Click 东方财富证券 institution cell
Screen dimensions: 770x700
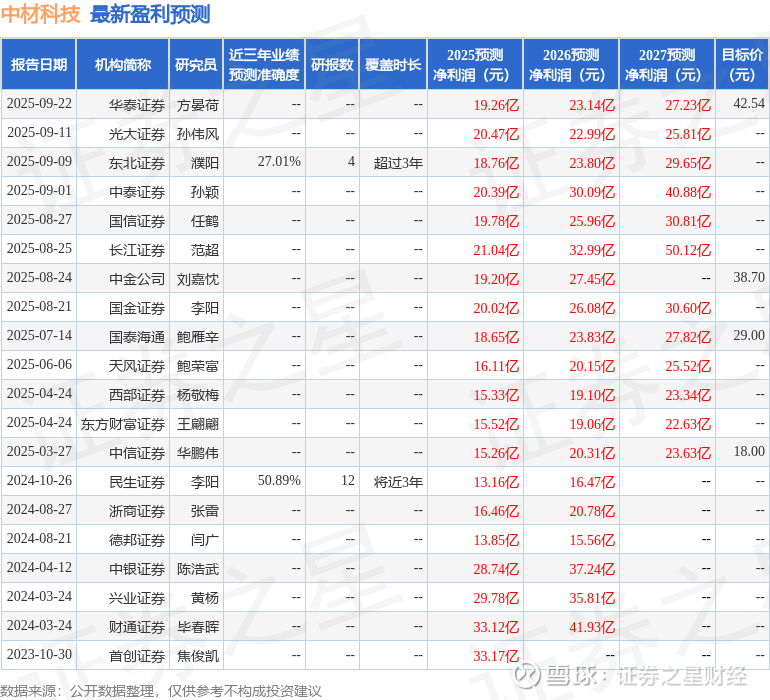coord(123,424)
